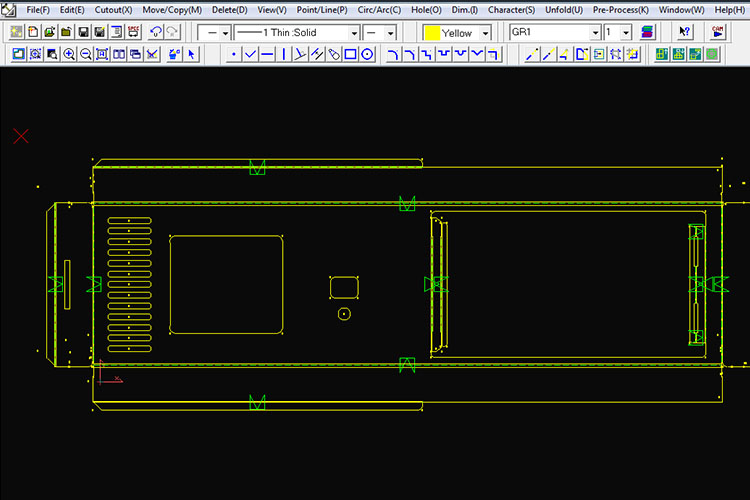Viewport: 750px width, 500px height.
Task: Click the tile windows side-by-side icon
Action: click(x=119, y=54)
